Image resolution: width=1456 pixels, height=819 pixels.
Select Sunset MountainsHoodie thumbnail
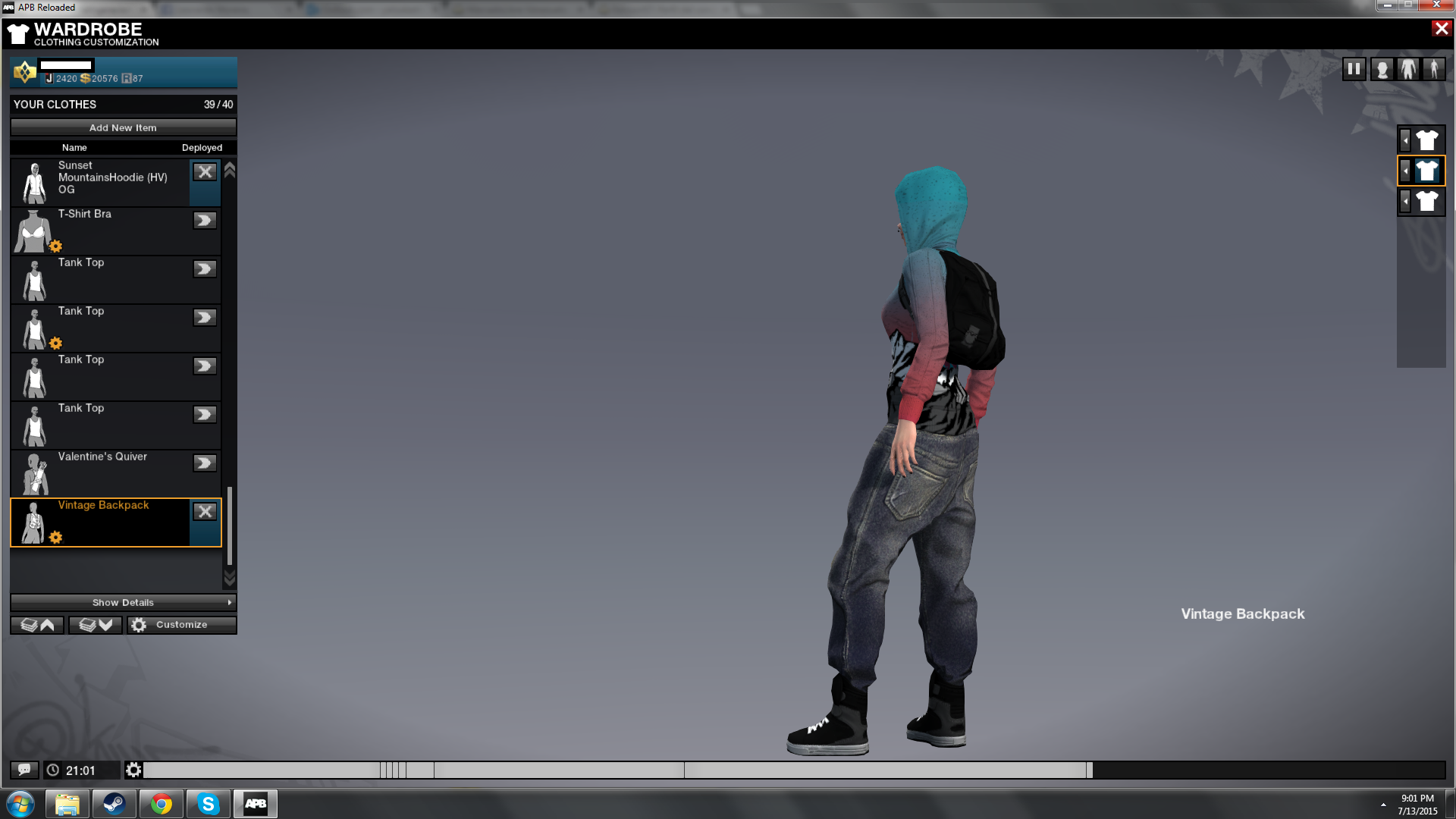coord(34,182)
